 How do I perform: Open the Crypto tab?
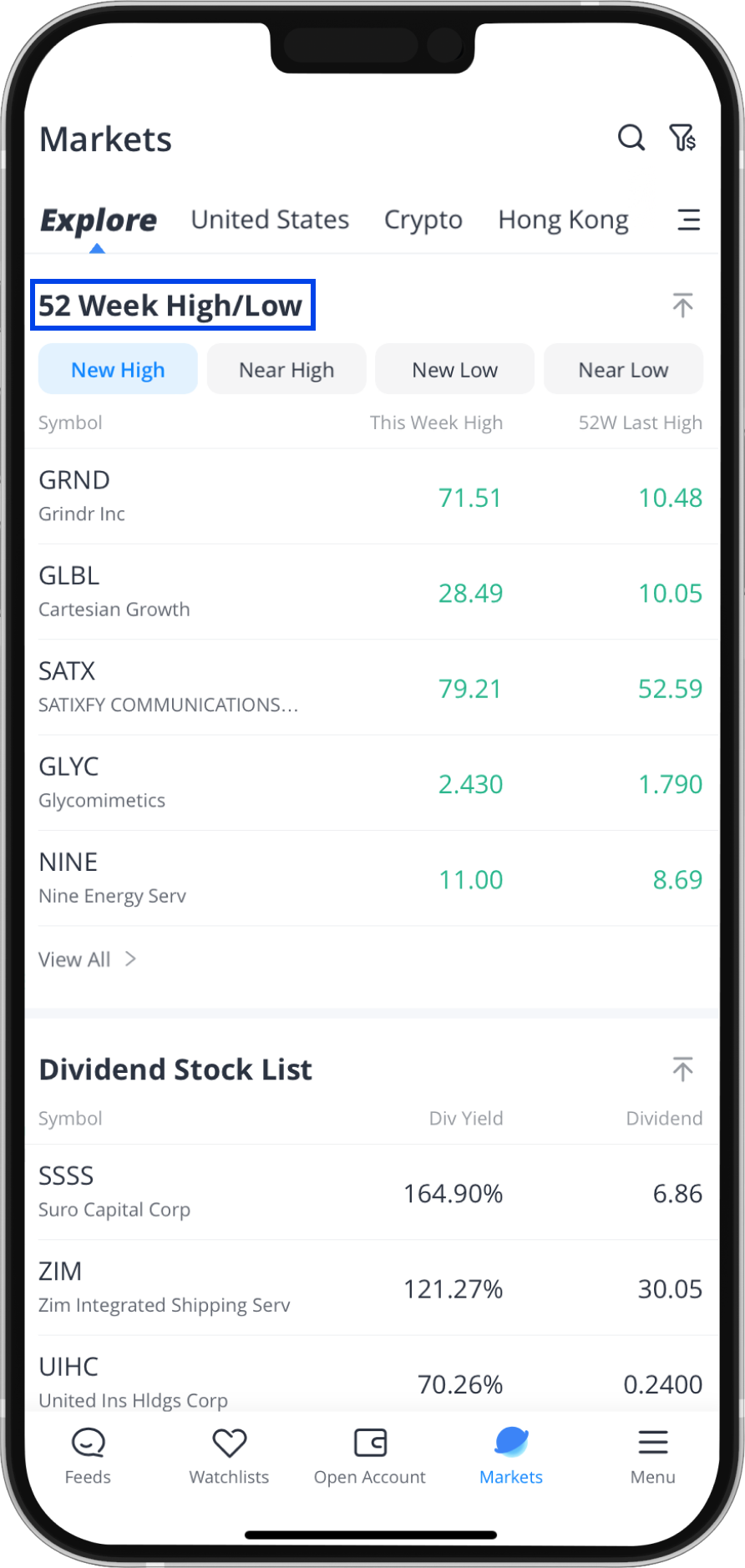tap(423, 220)
